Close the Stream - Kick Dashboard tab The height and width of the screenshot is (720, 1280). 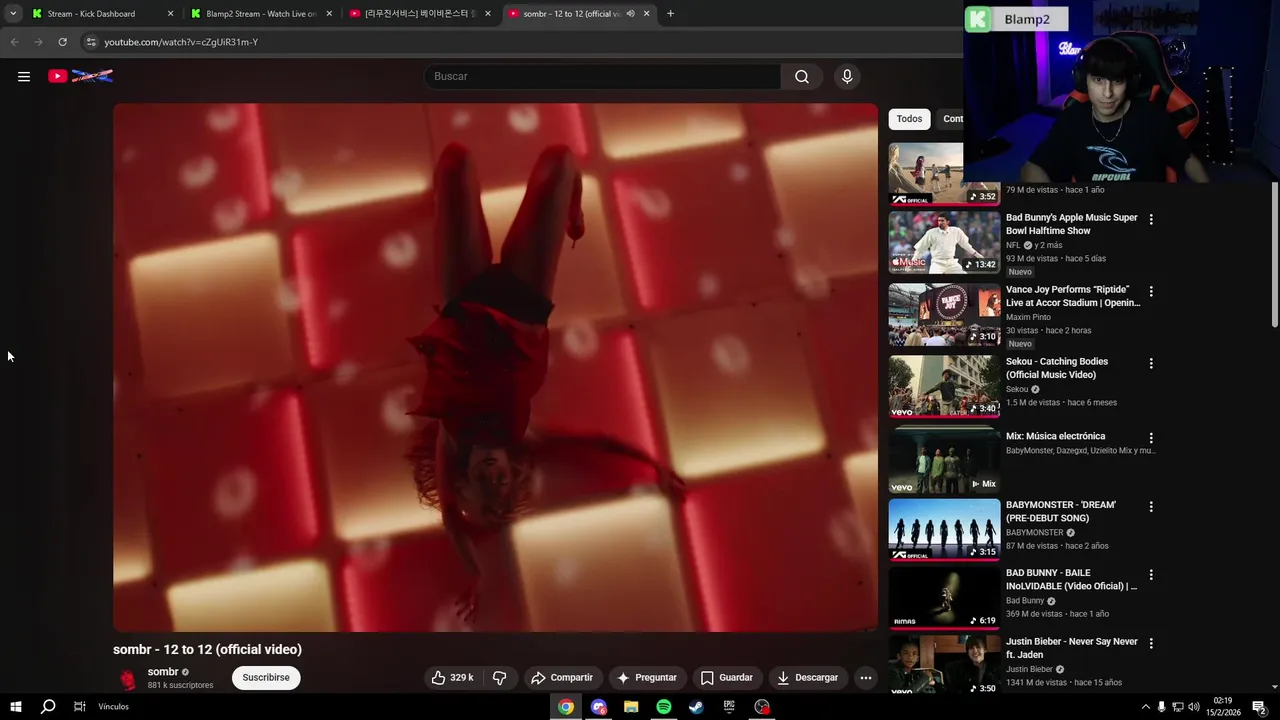[170, 14]
